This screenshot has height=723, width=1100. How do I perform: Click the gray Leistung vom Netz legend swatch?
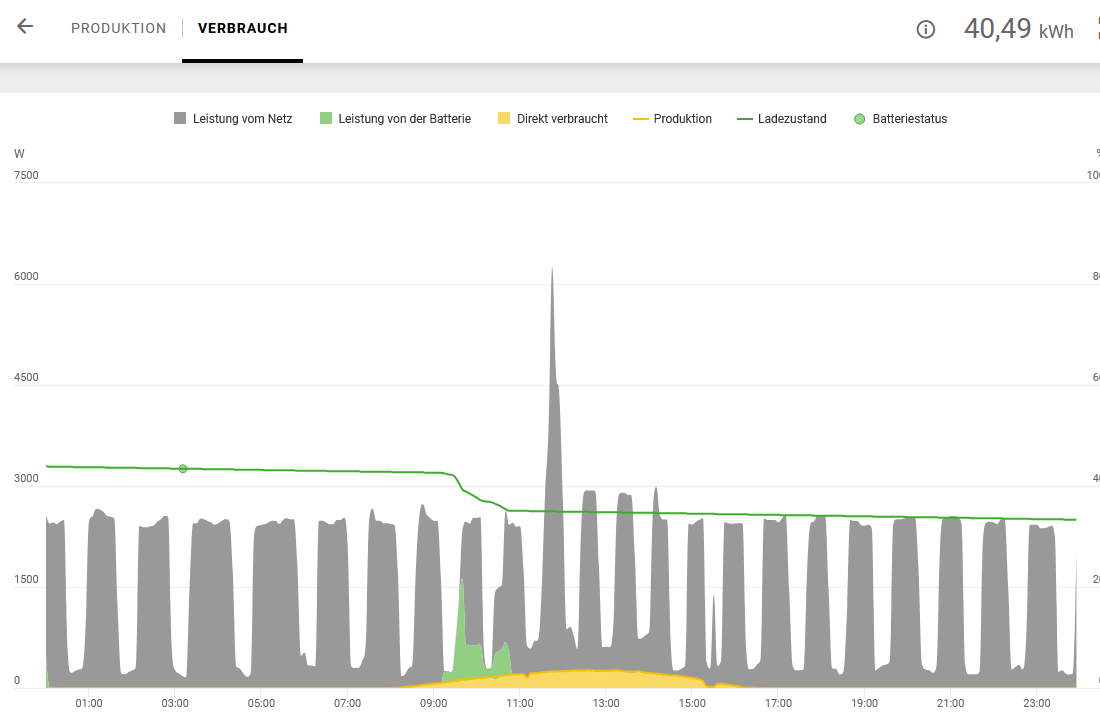click(x=180, y=119)
